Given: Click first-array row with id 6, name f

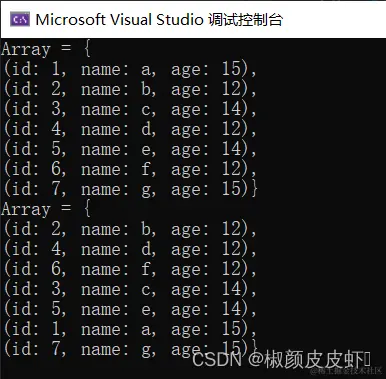Looking at the screenshot, I should (130, 169).
